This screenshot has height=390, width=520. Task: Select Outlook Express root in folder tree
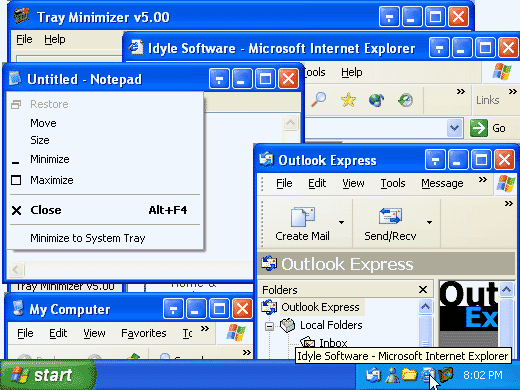(x=320, y=307)
